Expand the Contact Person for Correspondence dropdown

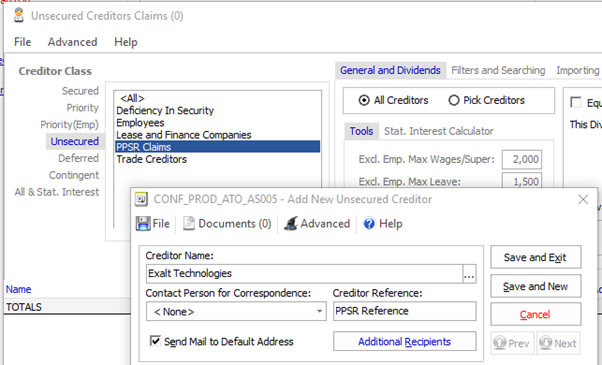point(319,311)
